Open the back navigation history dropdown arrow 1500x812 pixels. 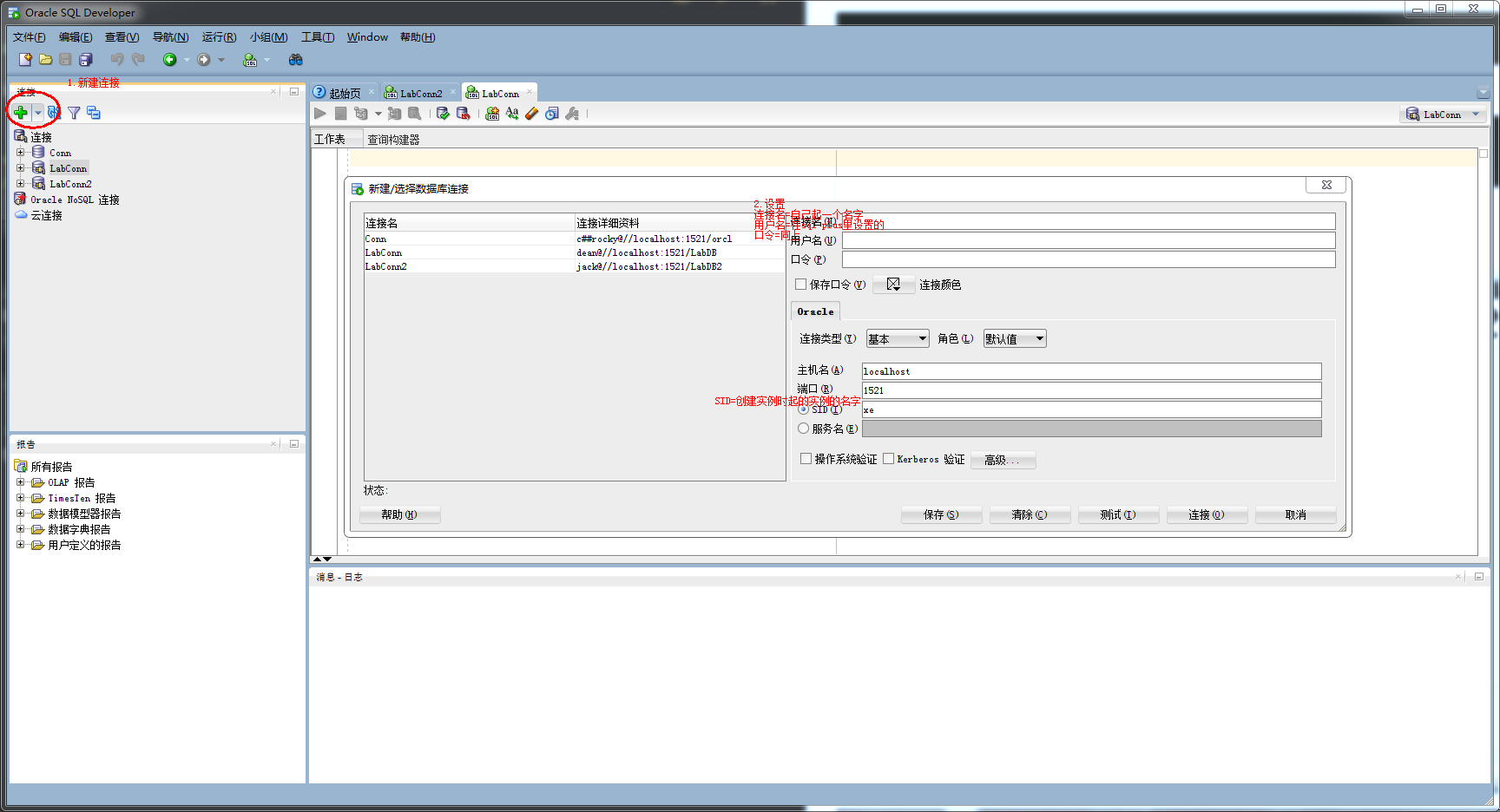pyautogui.click(x=187, y=60)
